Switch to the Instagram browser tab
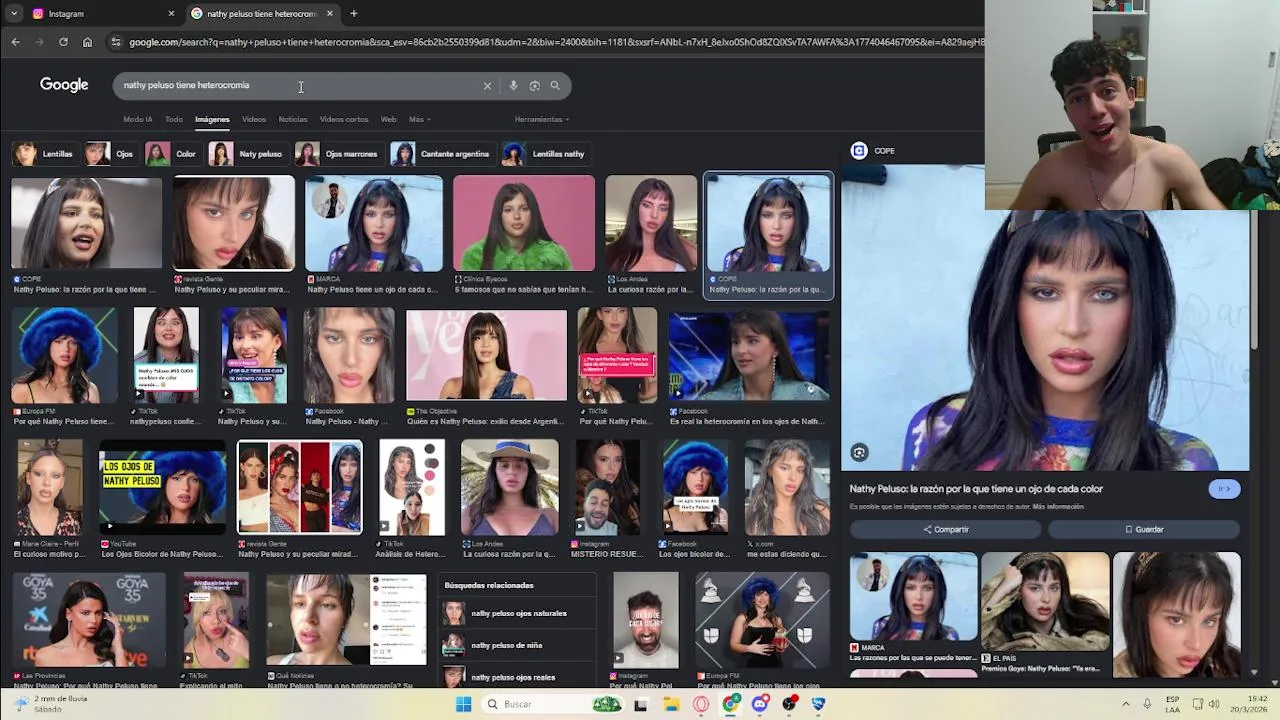Screen dimensions: 1280x720 100,14
